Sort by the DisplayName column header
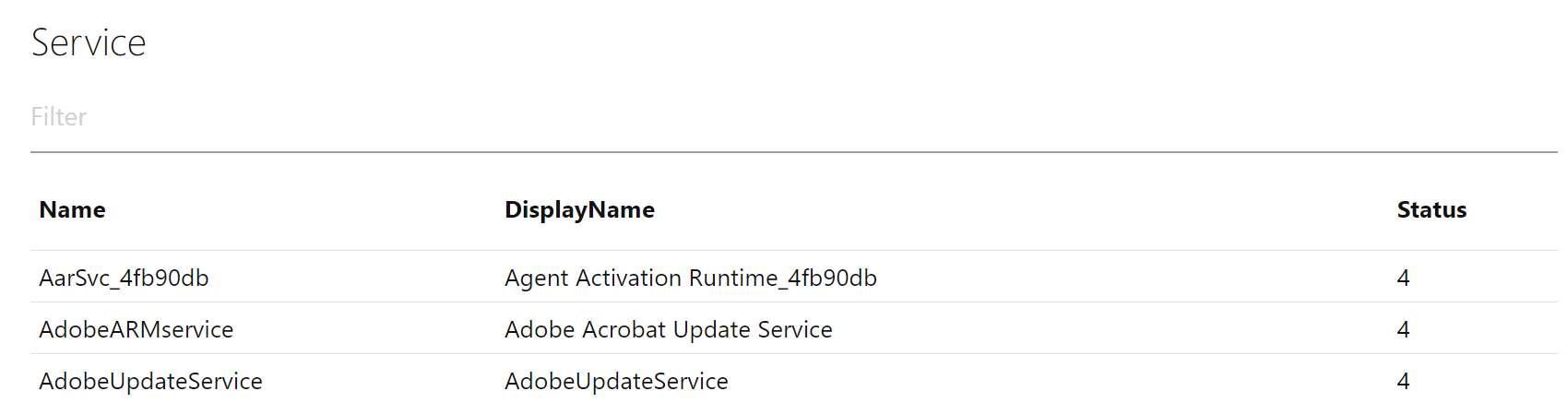Screen dimensions: 1568x403 pyautogui.click(x=579, y=210)
